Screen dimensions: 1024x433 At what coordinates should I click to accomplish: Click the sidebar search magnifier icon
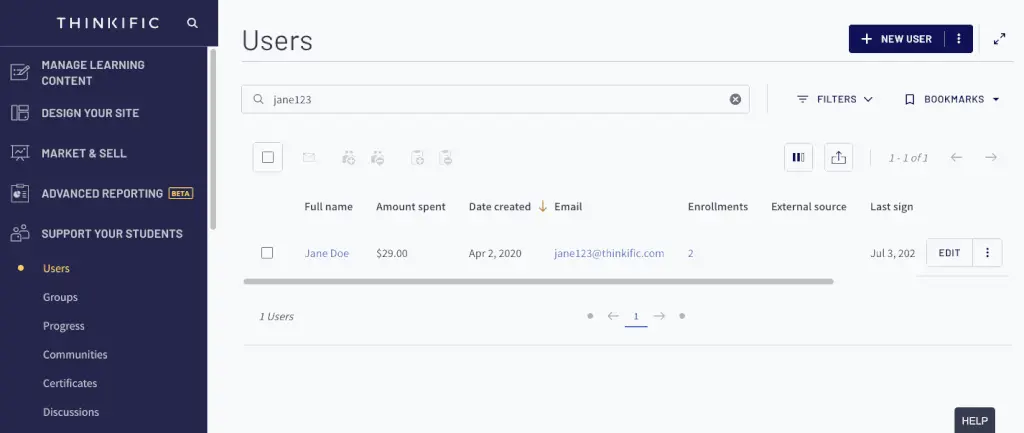pos(192,22)
